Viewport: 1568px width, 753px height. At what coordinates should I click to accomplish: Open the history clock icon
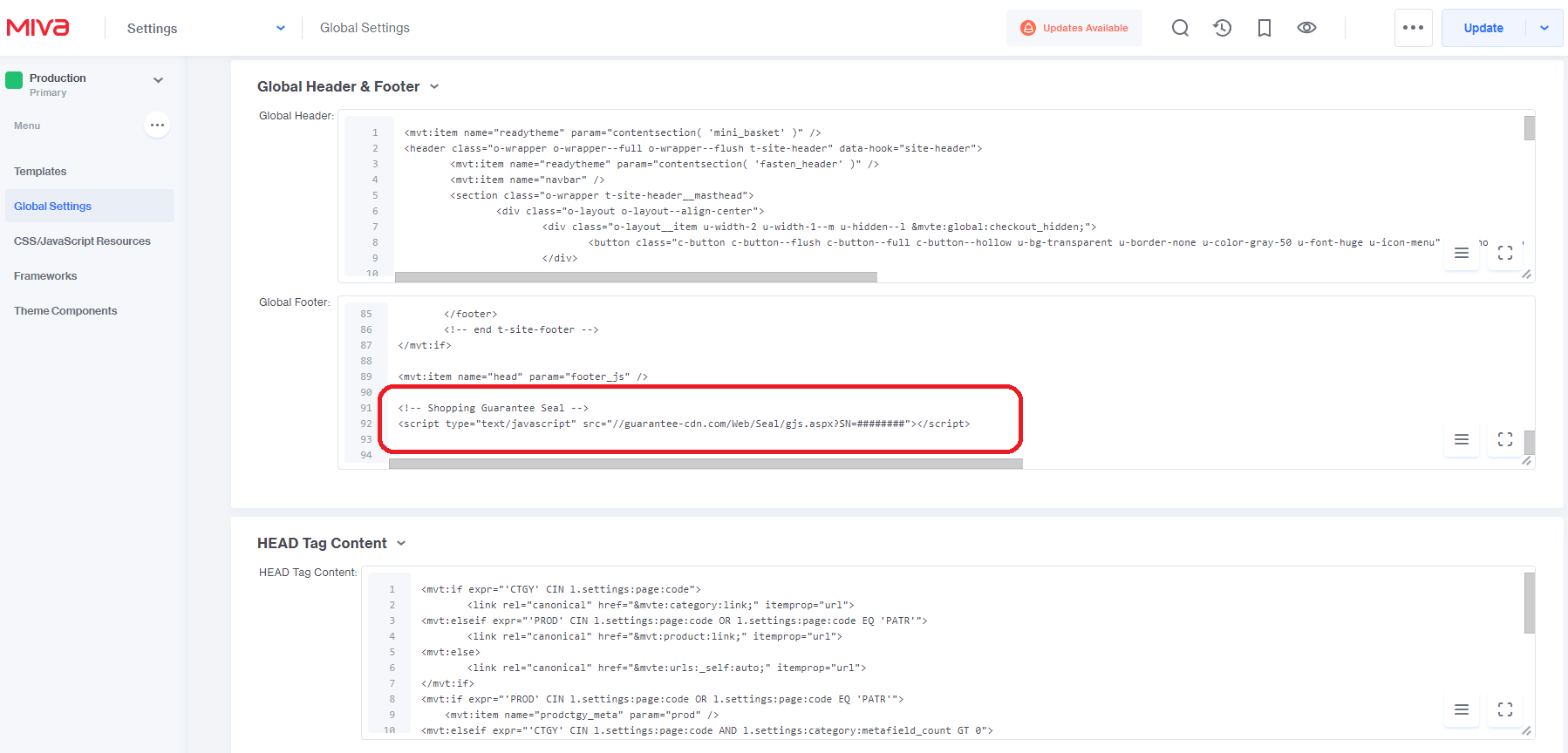click(x=1223, y=28)
